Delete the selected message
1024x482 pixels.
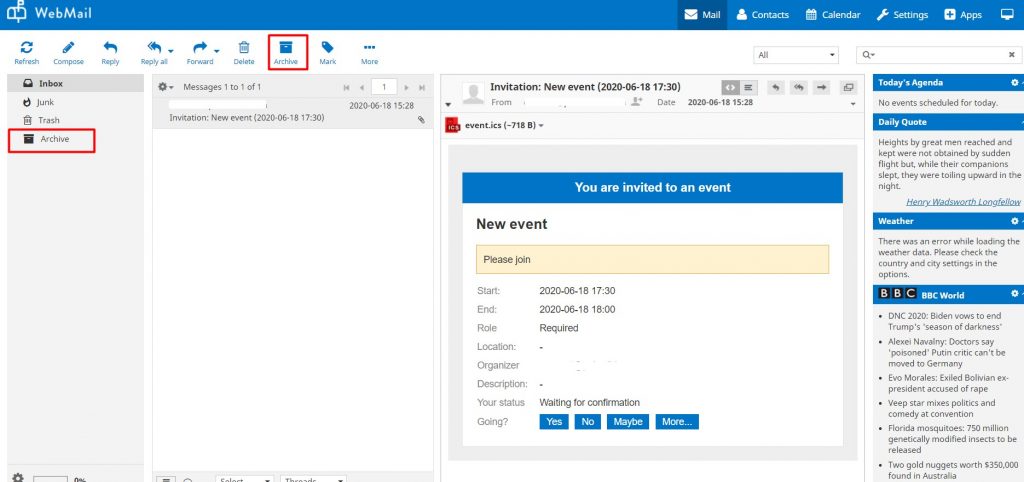244,52
